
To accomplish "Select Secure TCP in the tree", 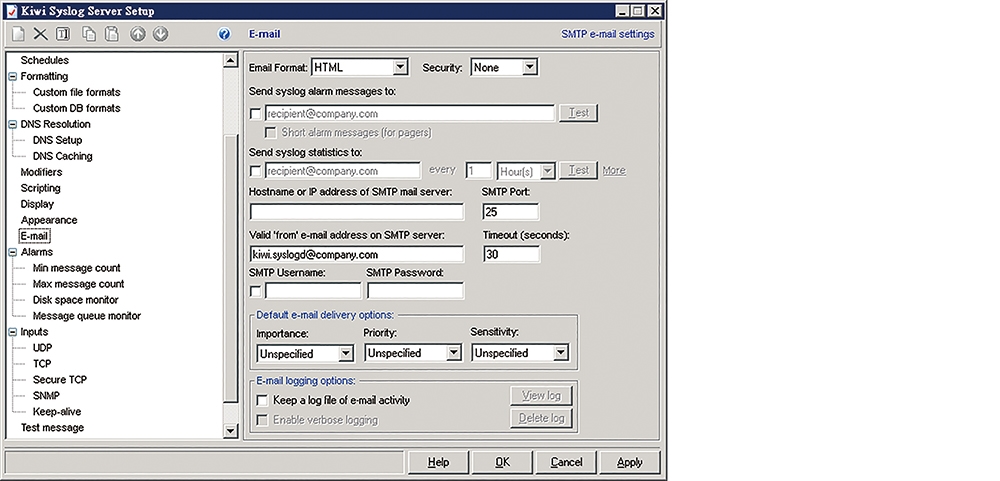I will tap(60, 380).
